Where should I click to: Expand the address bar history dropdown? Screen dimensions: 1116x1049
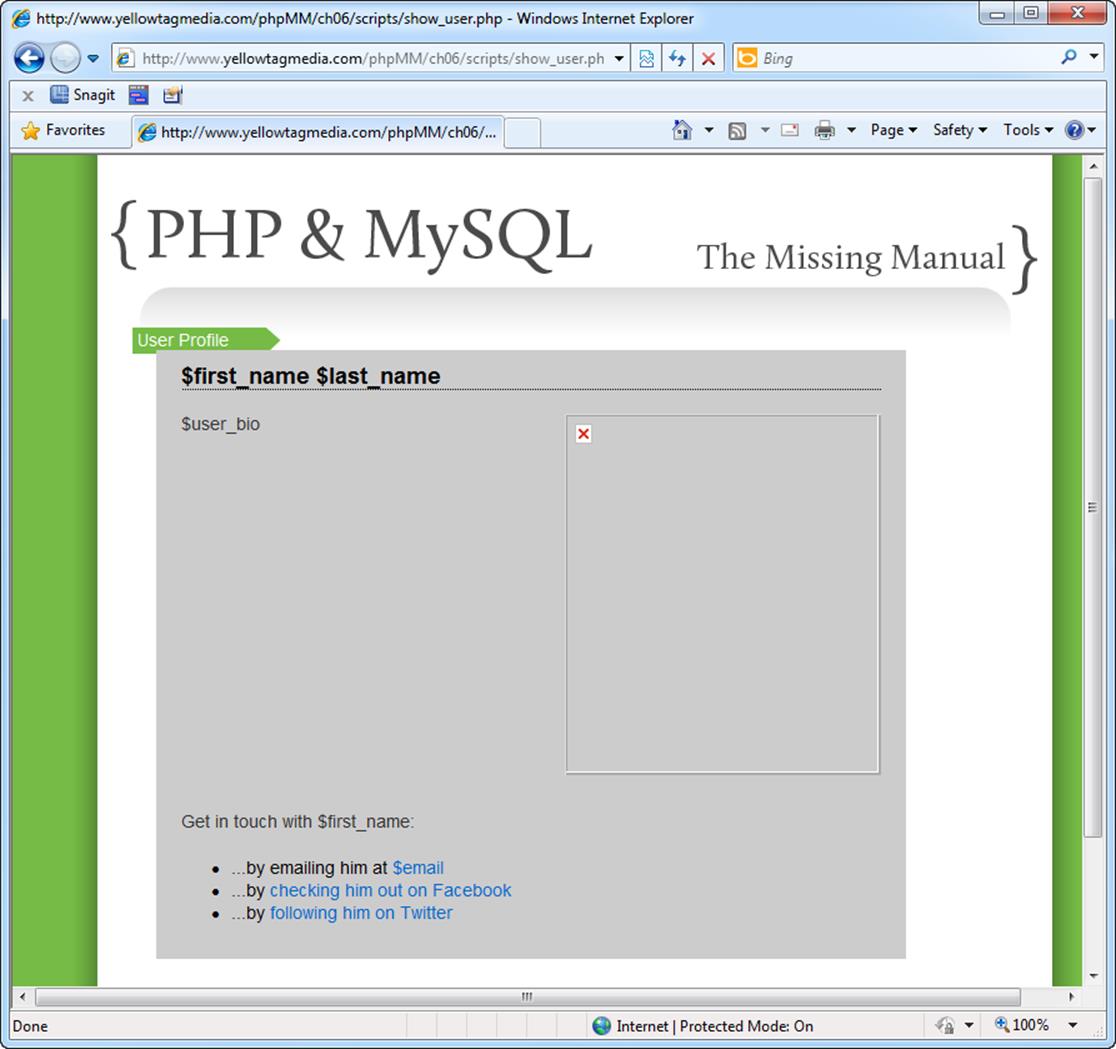pyautogui.click(x=618, y=58)
